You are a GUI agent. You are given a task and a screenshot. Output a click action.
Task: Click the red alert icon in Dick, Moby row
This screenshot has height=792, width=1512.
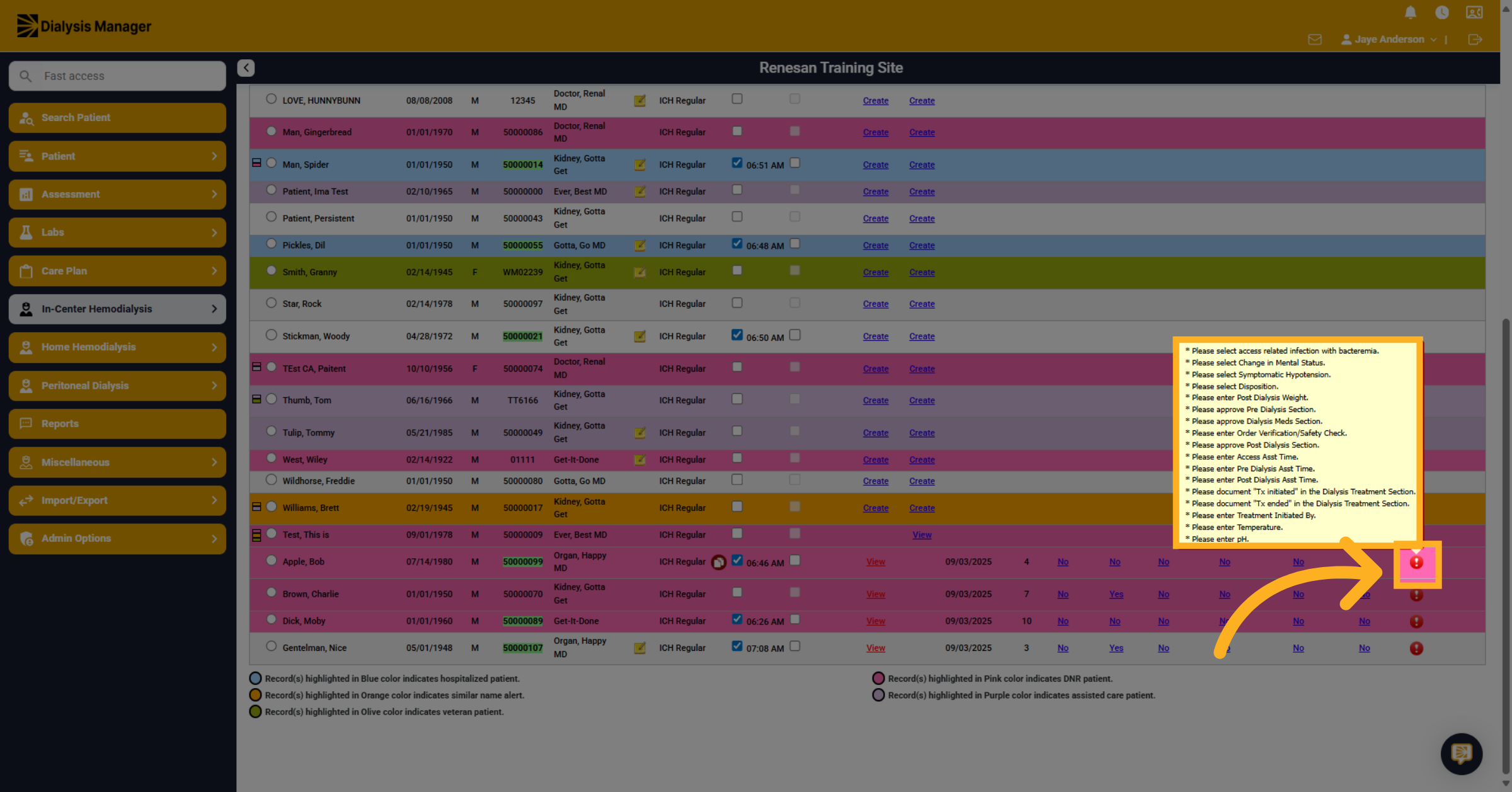(x=1416, y=621)
